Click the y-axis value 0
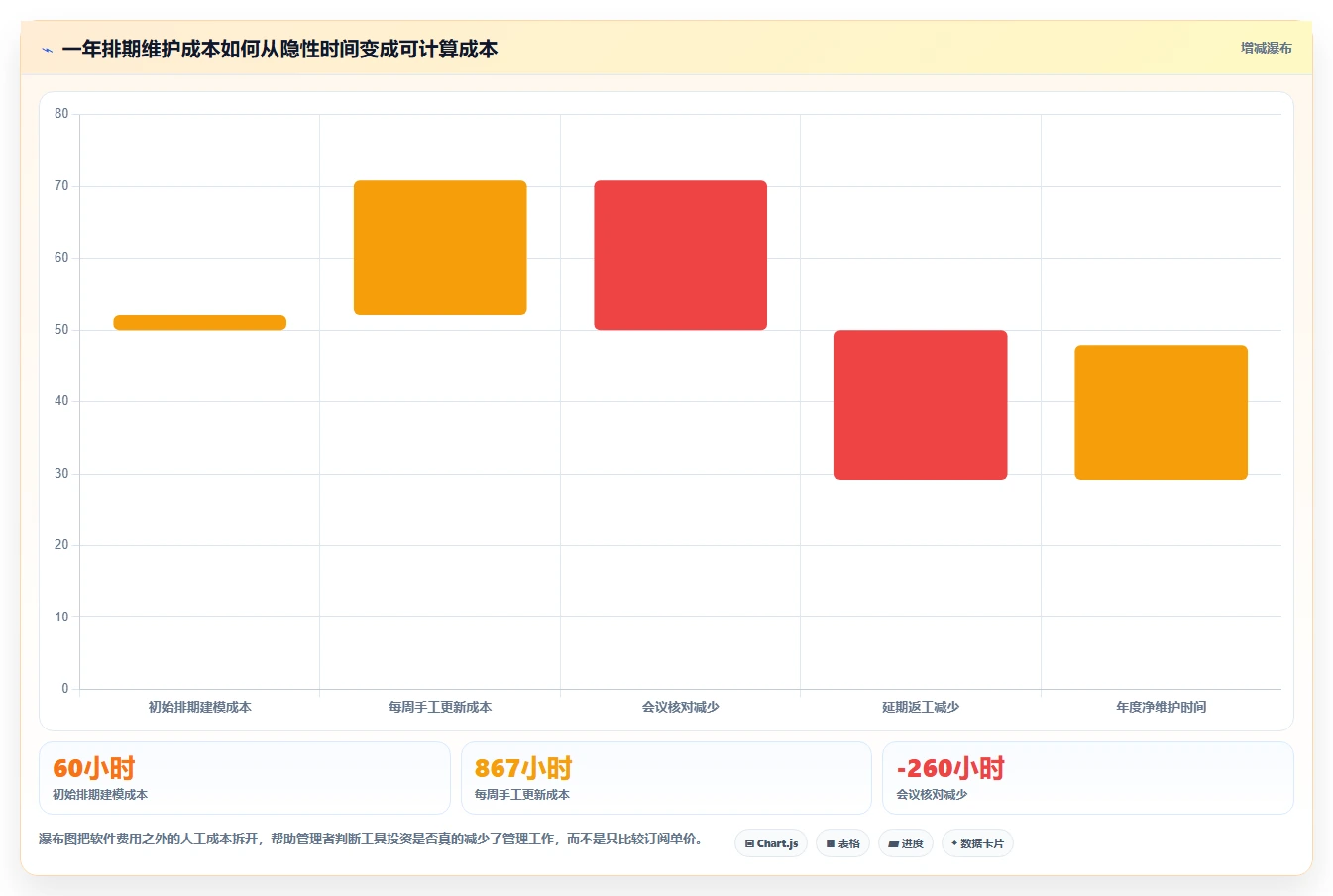This screenshot has width=1333, height=896. coord(65,689)
